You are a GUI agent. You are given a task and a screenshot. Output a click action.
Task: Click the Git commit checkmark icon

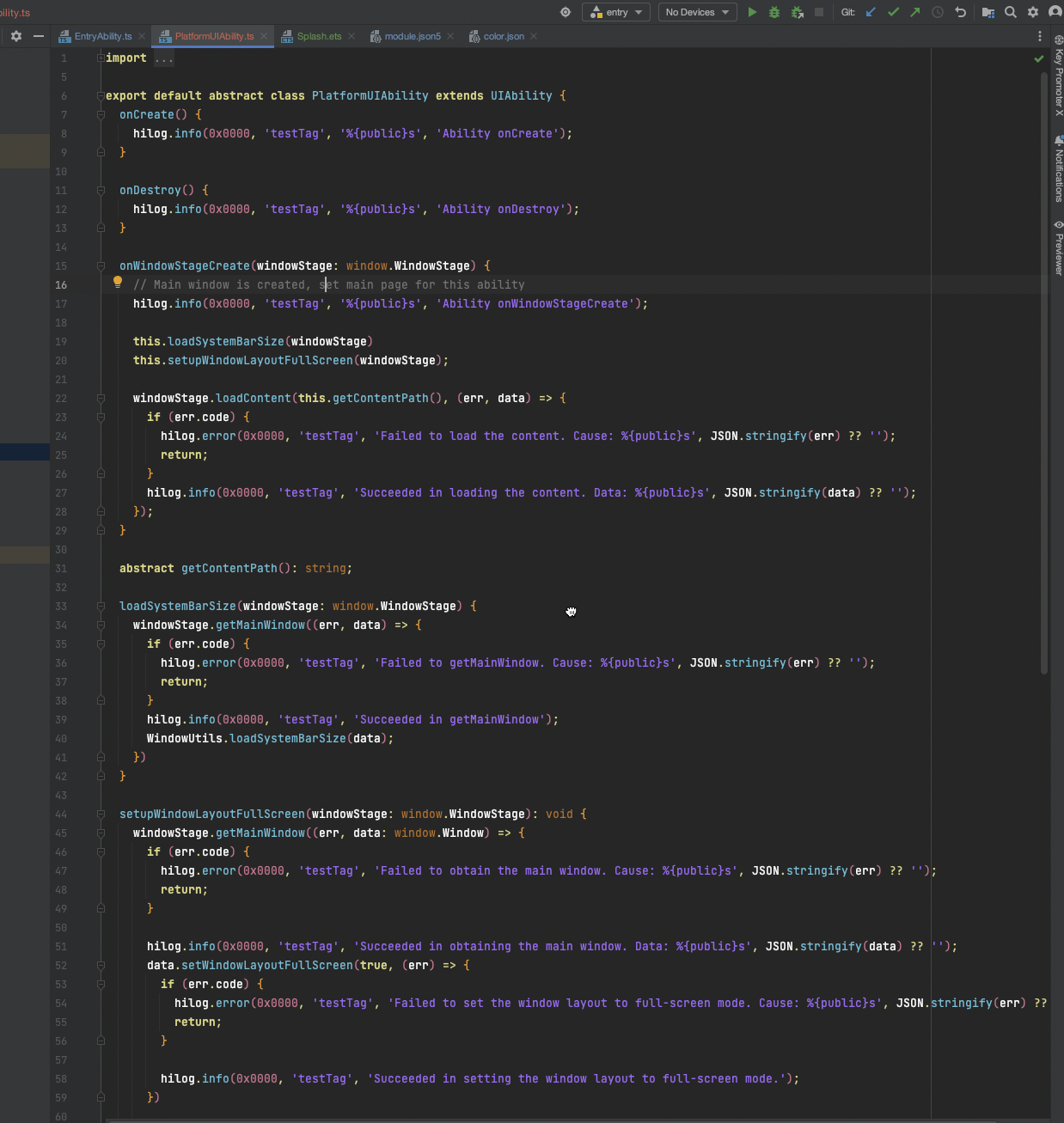click(x=893, y=12)
